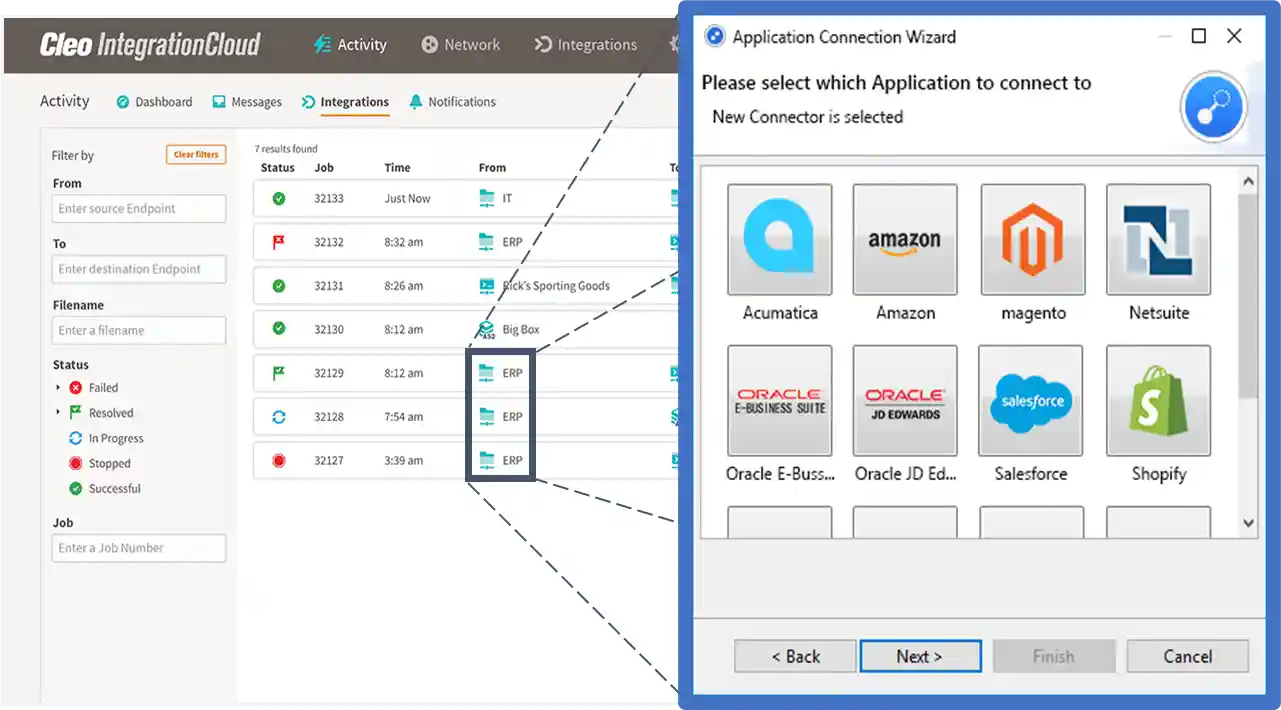Click the Big Box source name
This screenshot has width=1281, height=710.
coord(521,330)
